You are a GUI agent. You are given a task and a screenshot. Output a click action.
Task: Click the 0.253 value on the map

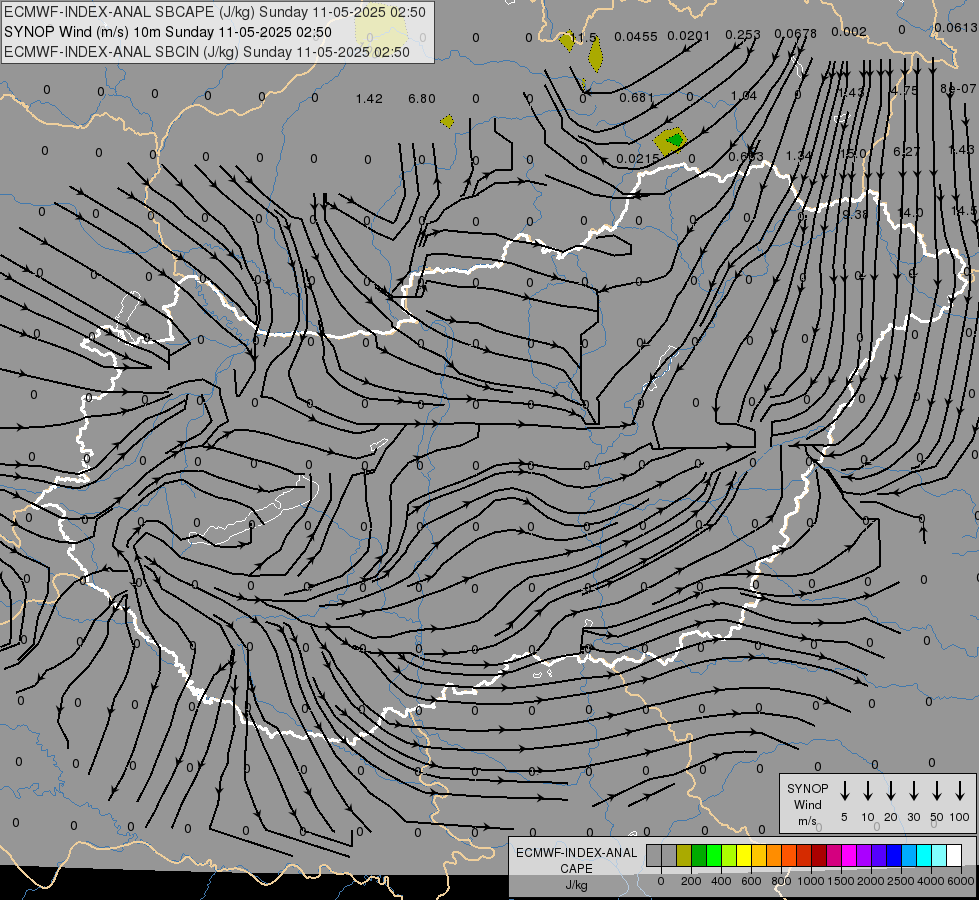pos(743,34)
